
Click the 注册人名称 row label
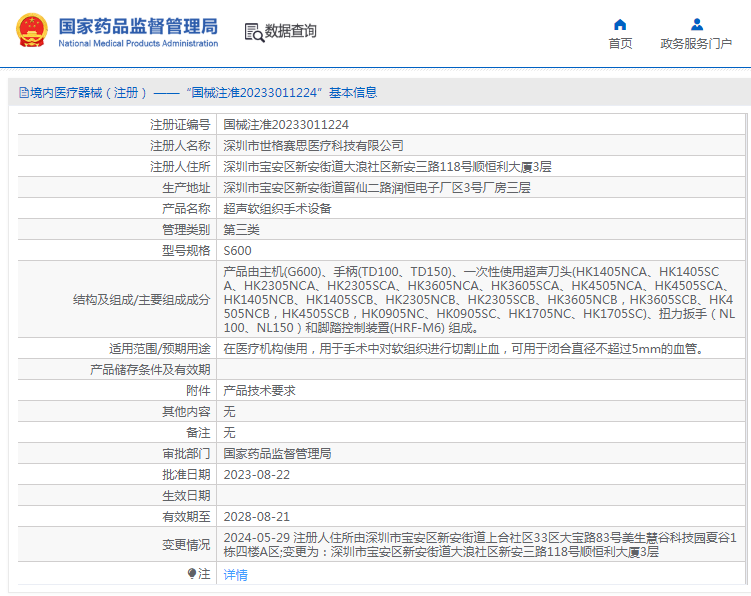coord(180,145)
